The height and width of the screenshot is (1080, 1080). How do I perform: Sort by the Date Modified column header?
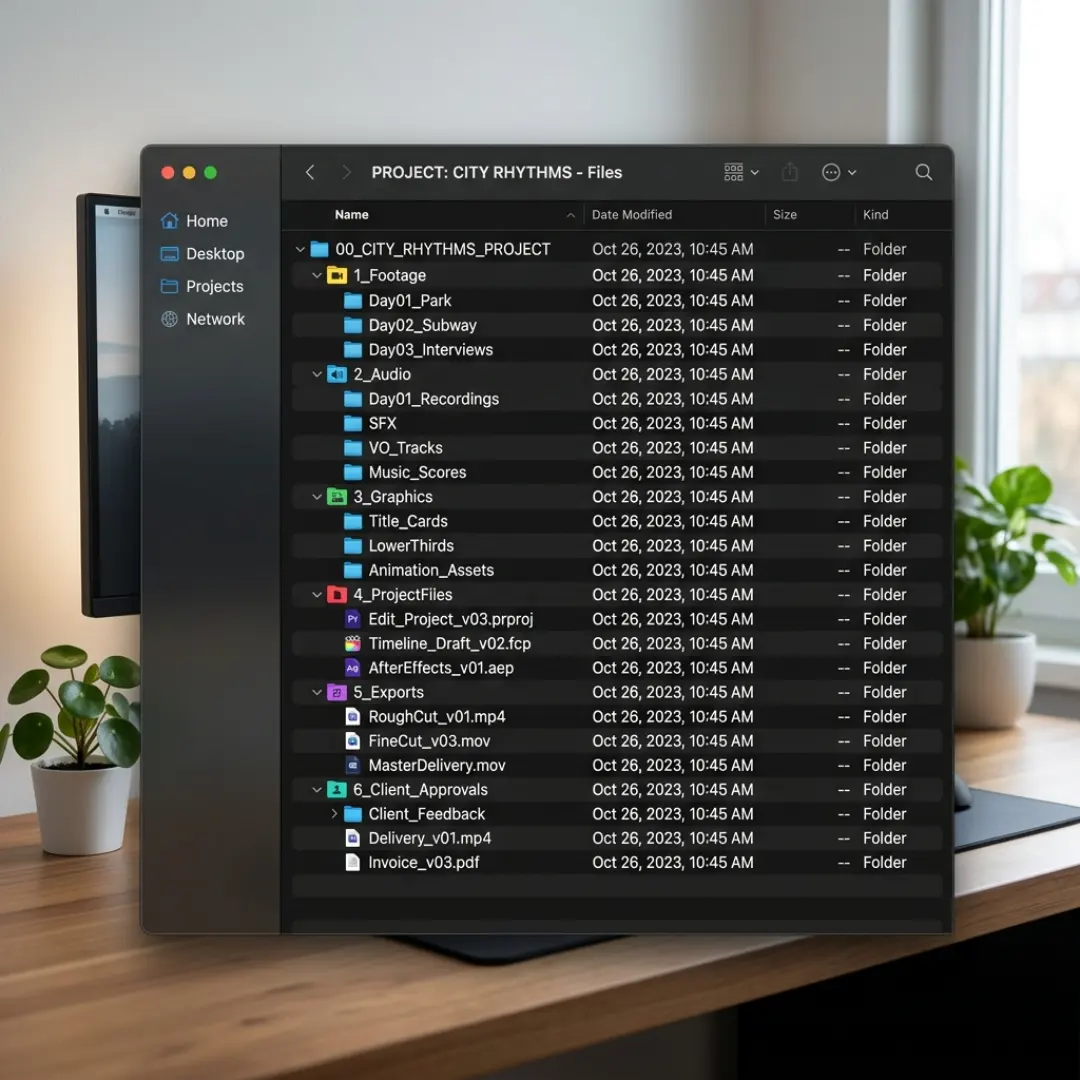coord(632,215)
